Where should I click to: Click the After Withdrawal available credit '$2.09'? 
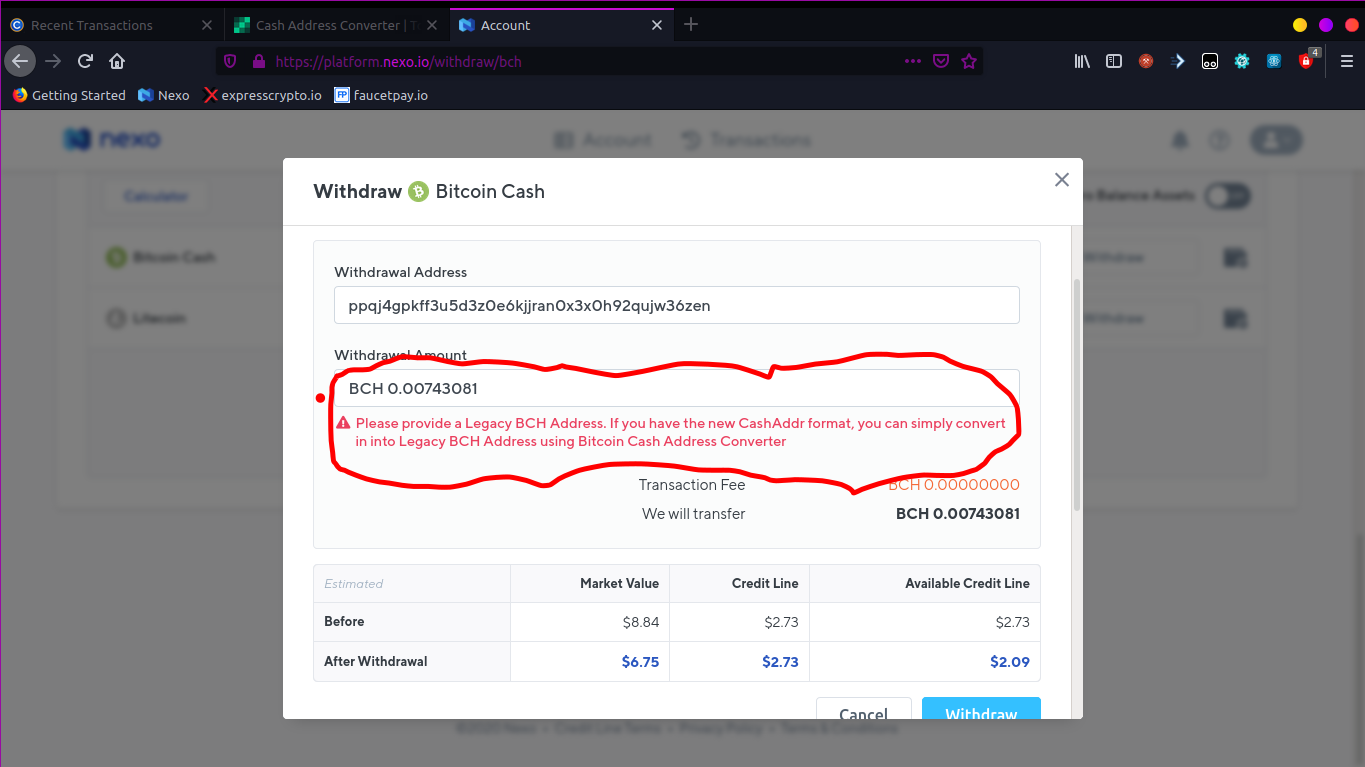coord(1010,661)
